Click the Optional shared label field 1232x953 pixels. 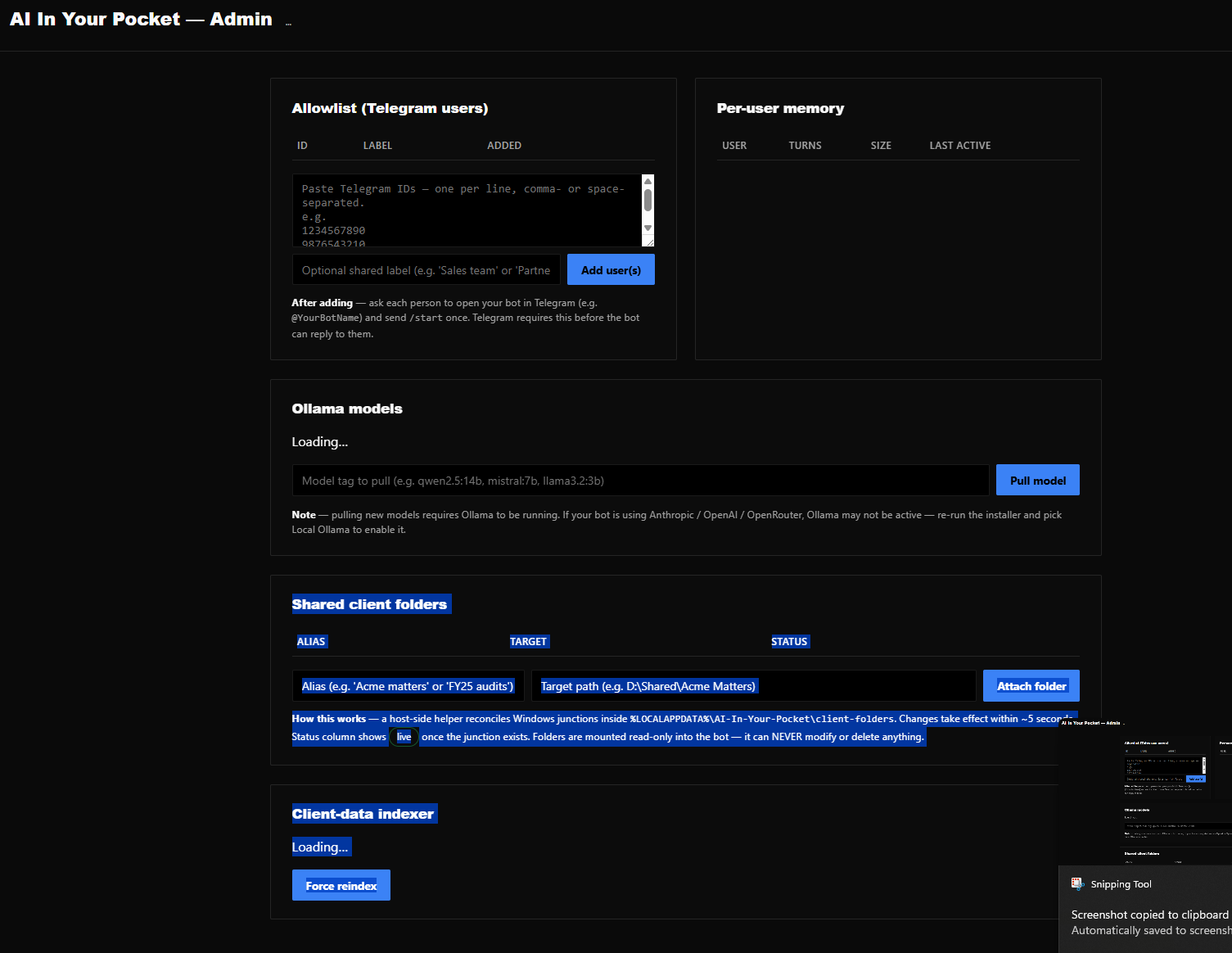tap(426, 270)
